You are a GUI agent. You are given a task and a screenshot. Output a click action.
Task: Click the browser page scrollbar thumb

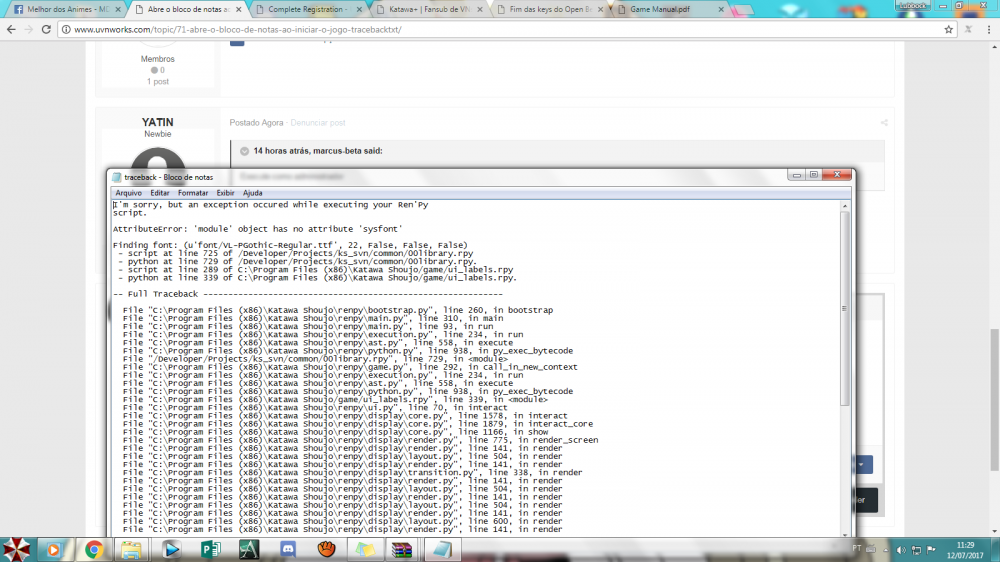[x=994, y=400]
